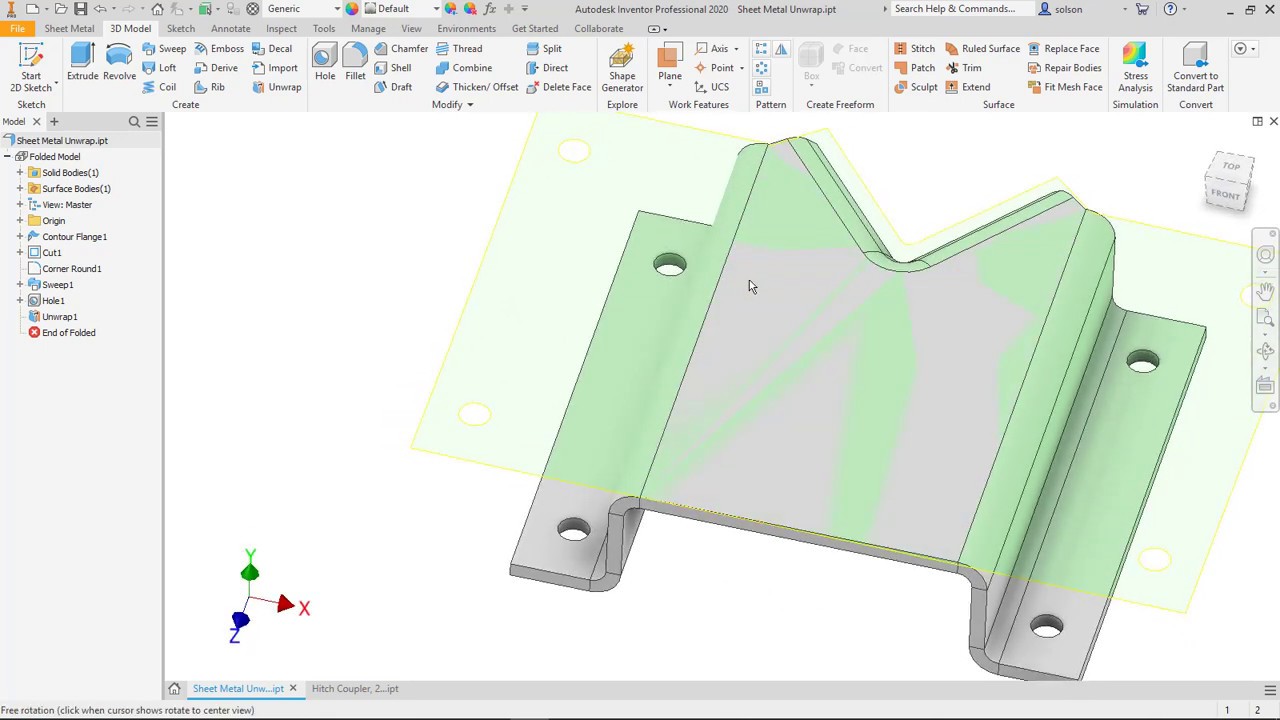
Task: Open the Inspect tab
Action: click(282, 29)
